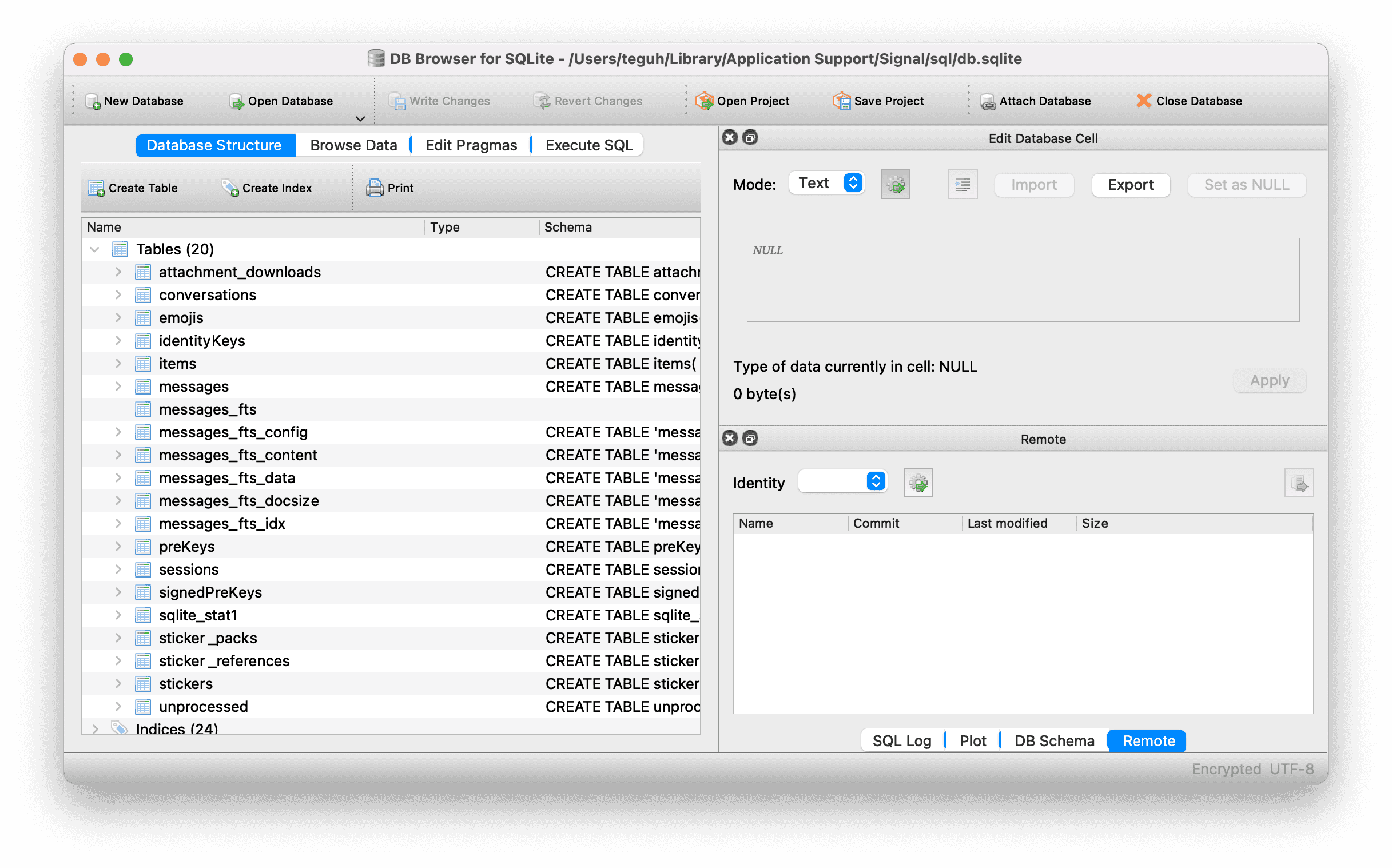
Task: Click the Save Project icon
Action: (x=841, y=101)
